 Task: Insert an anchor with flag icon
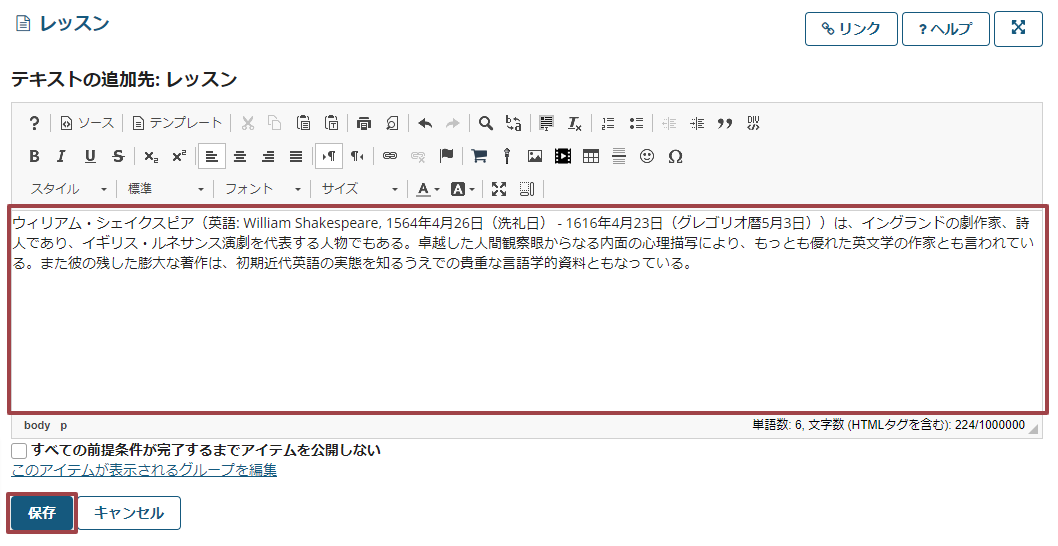click(446, 157)
